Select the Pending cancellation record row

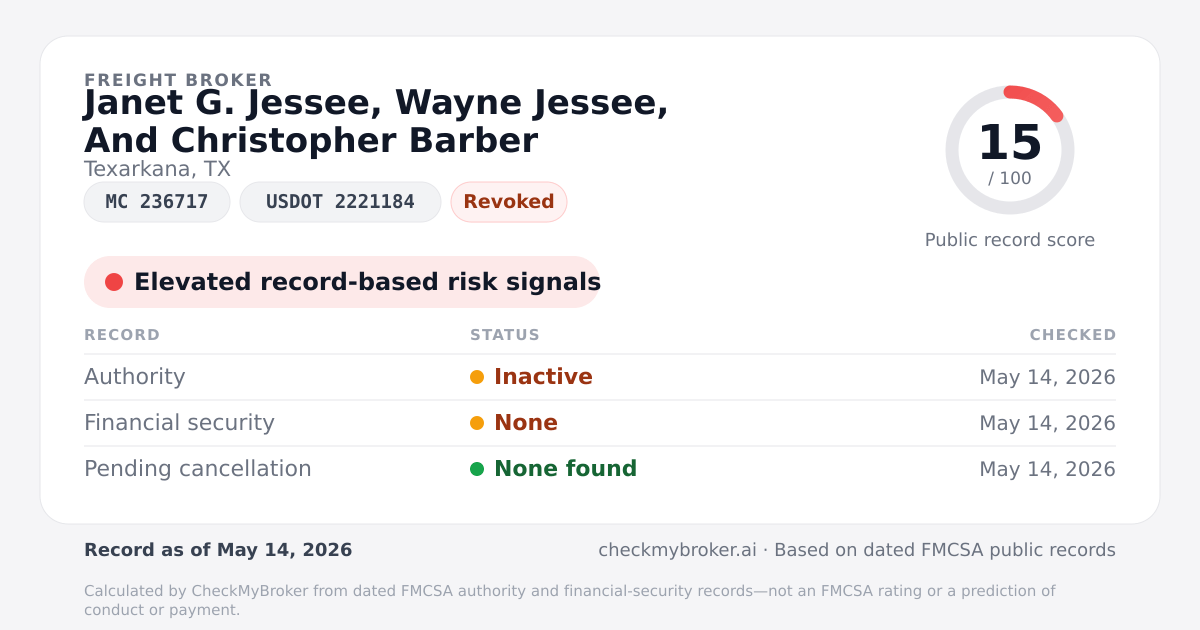pos(600,469)
